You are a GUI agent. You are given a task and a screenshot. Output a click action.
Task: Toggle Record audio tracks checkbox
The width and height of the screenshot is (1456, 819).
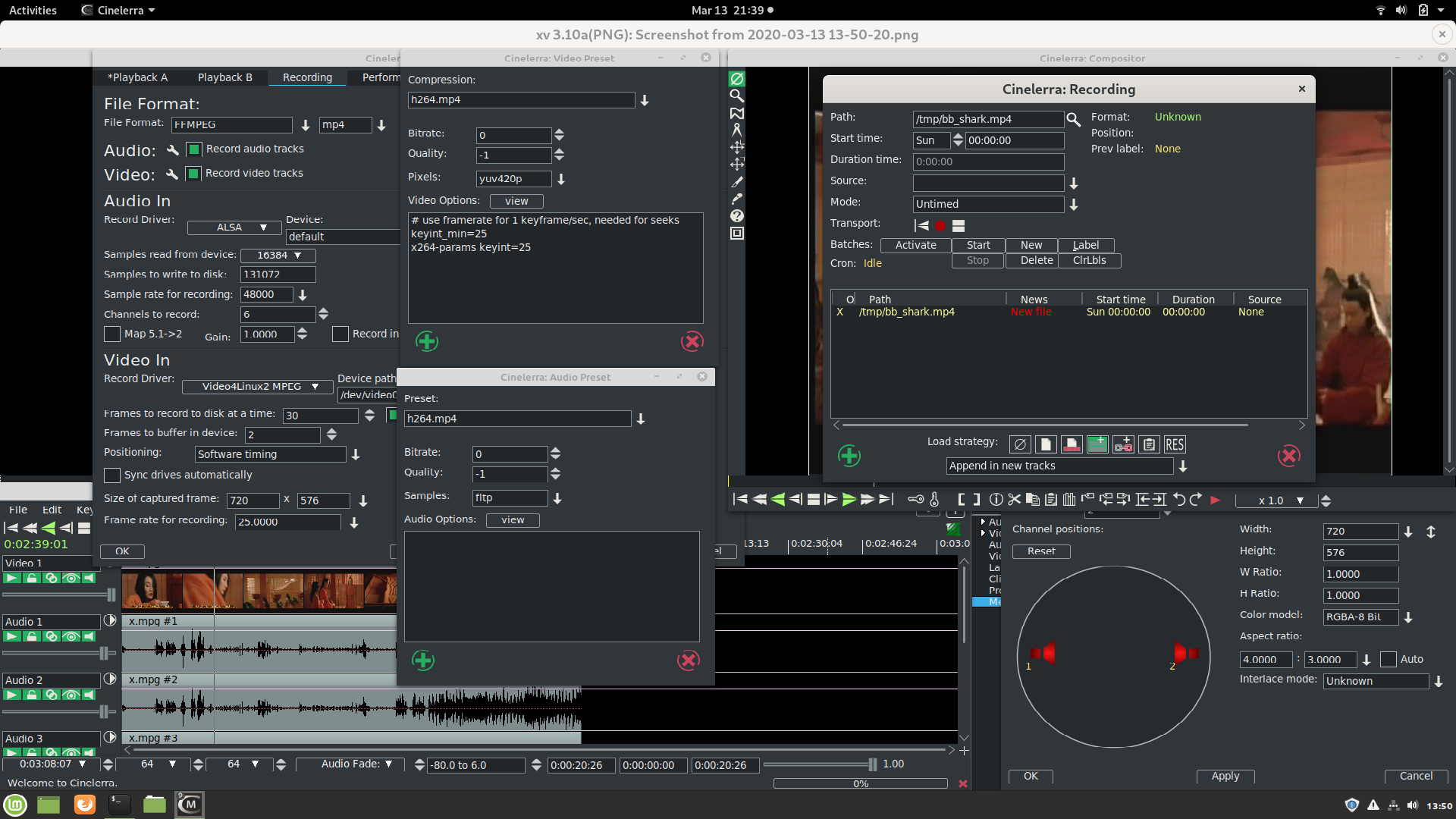(x=194, y=149)
